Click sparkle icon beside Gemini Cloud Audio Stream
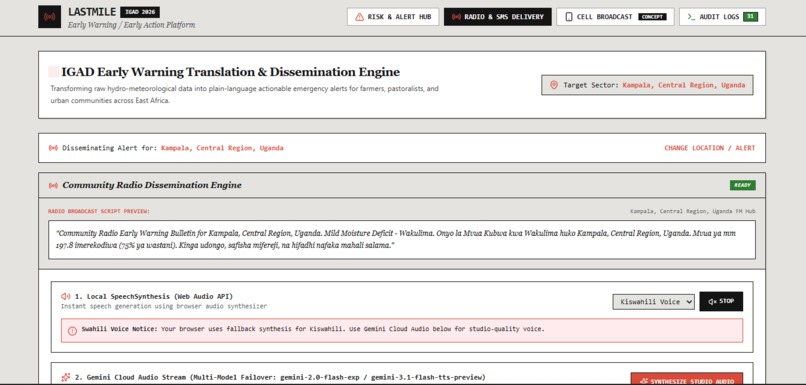The image size is (806, 385). coord(65,377)
